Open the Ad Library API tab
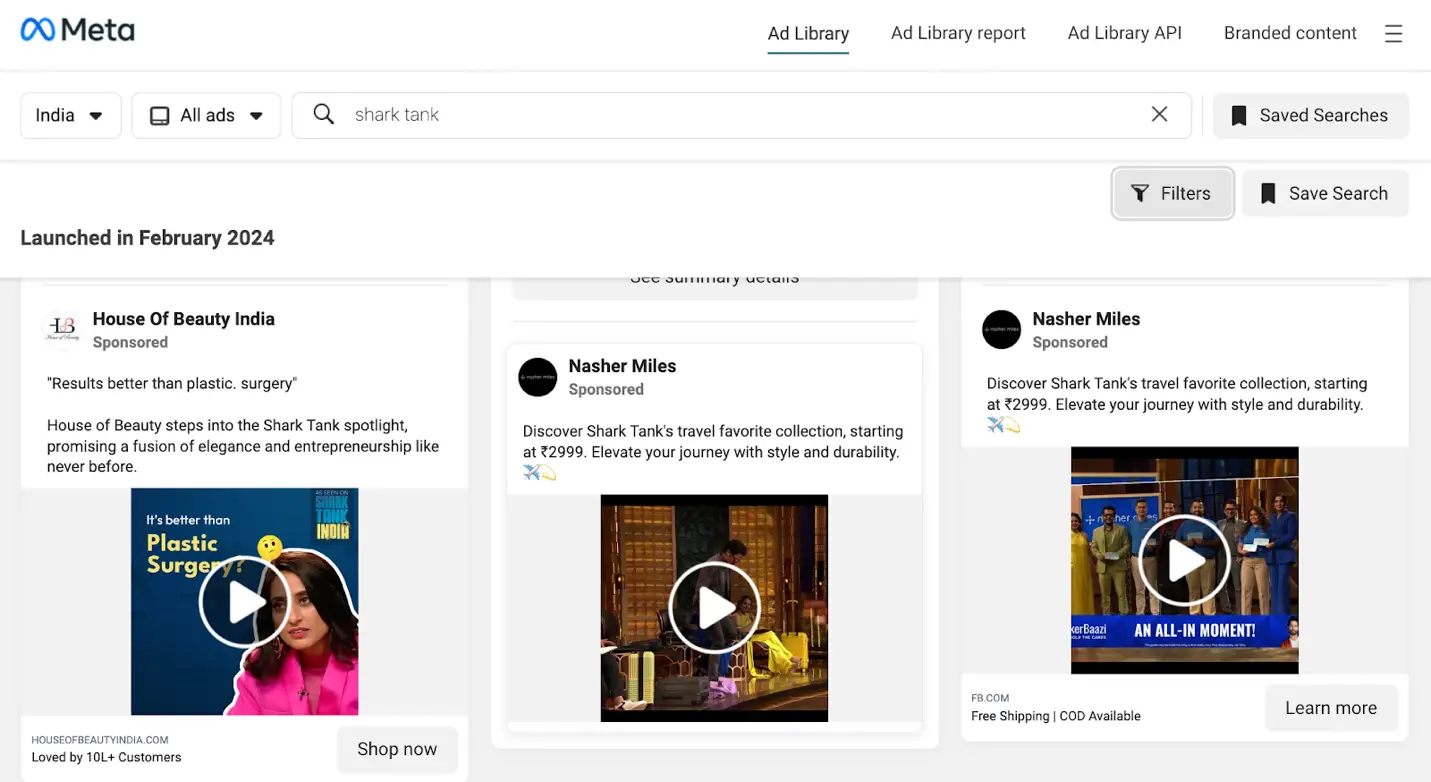Image resolution: width=1431 pixels, height=782 pixels. click(x=1124, y=33)
